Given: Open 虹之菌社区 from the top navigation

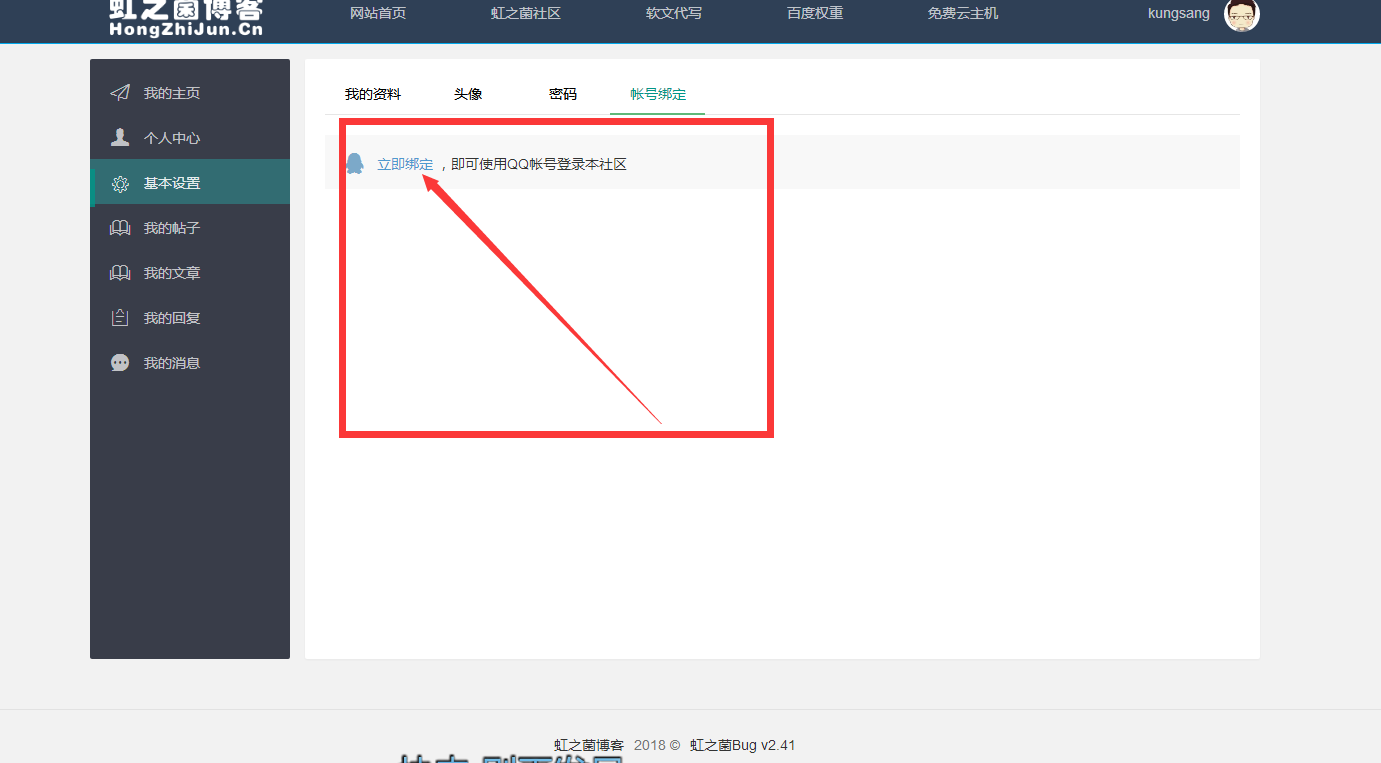Looking at the screenshot, I should [526, 14].
